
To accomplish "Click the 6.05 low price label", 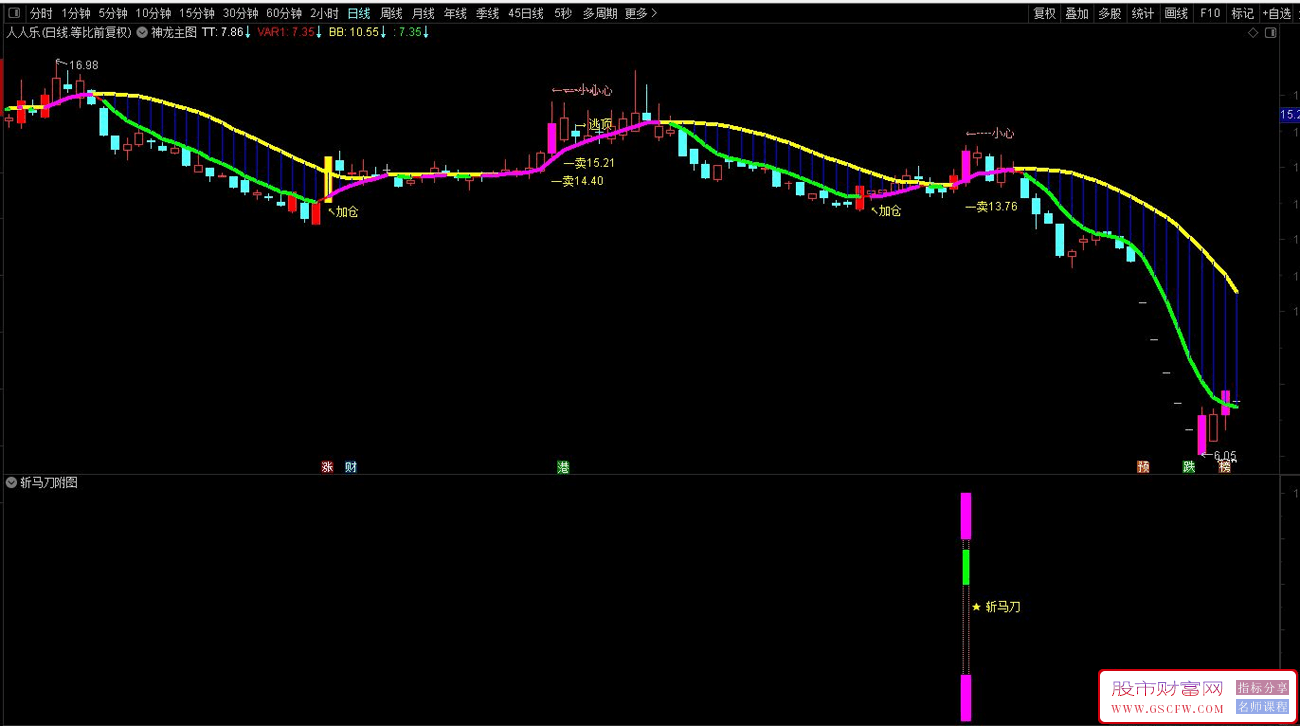I will pos(1225,456).
